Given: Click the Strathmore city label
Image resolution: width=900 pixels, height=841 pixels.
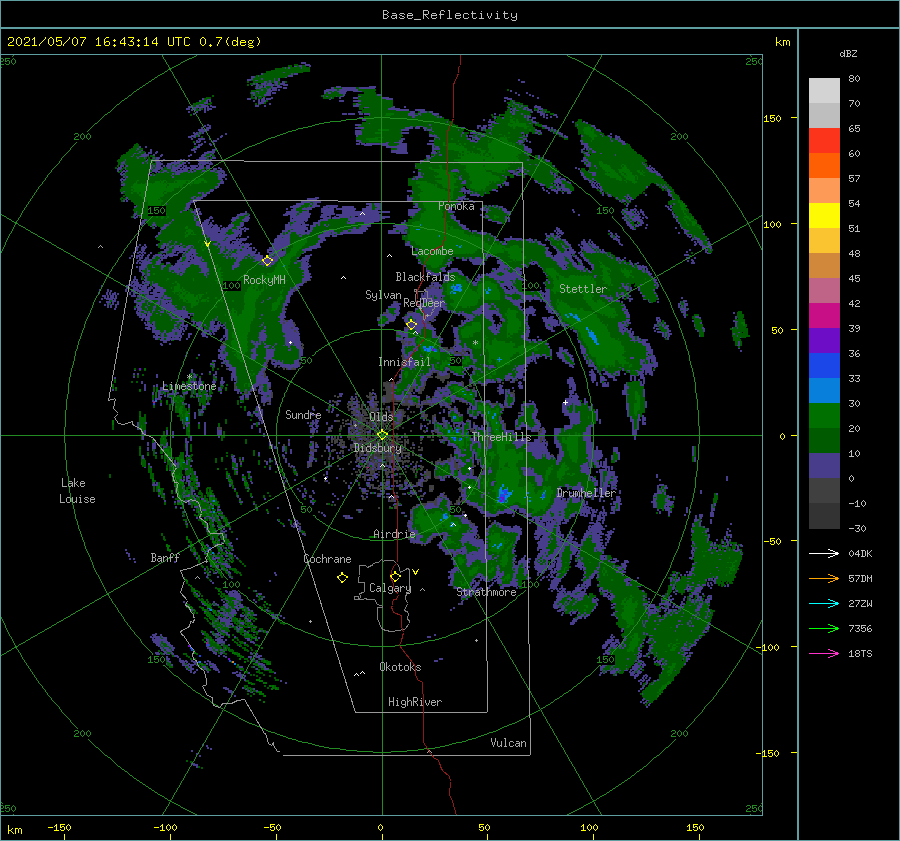Looking at the screenshot, I should [487, 592].
